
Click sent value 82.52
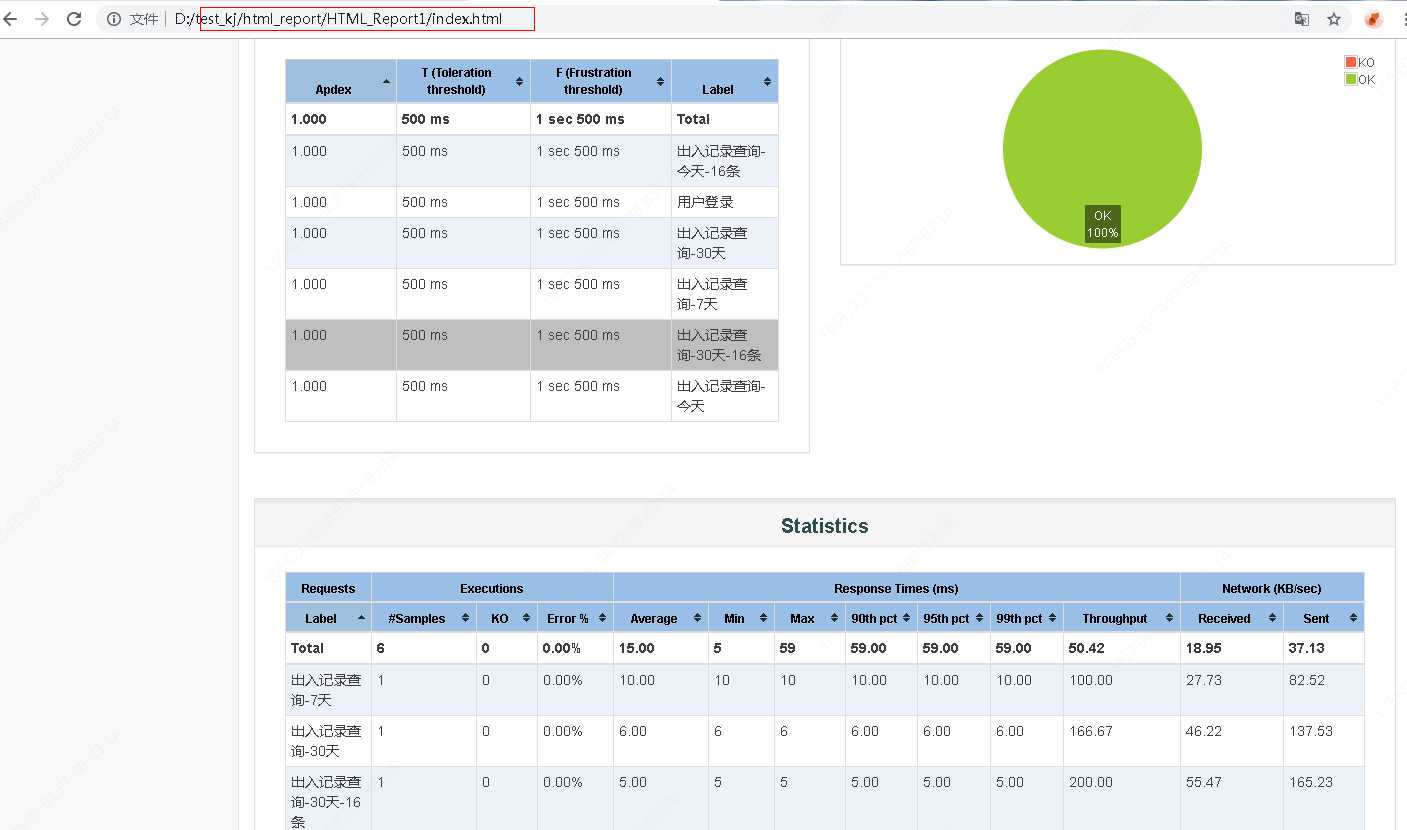1307,680
